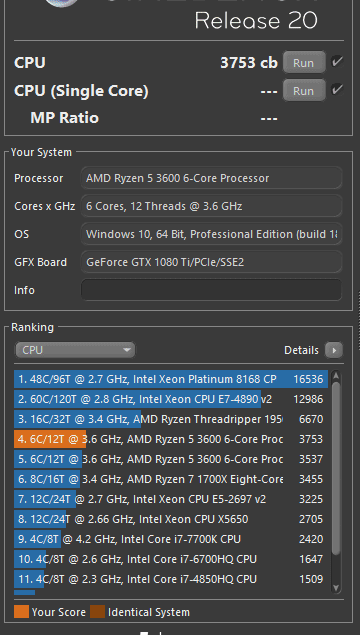360x635 pixels.
Task: Select the Ryzen 7 1700X ranking entry
Action: click(169, 479)
